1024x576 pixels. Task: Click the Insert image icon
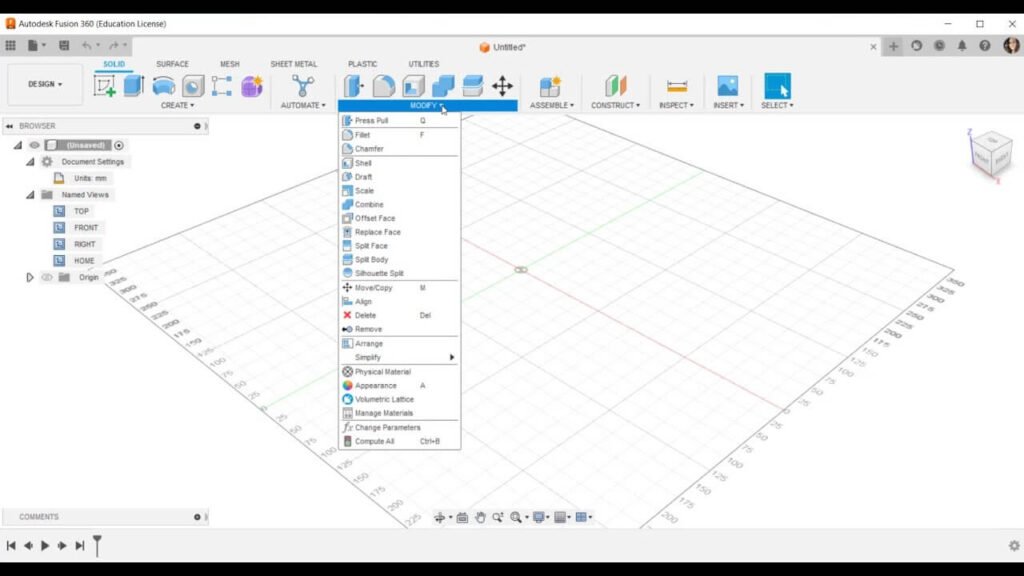(728, 86)
